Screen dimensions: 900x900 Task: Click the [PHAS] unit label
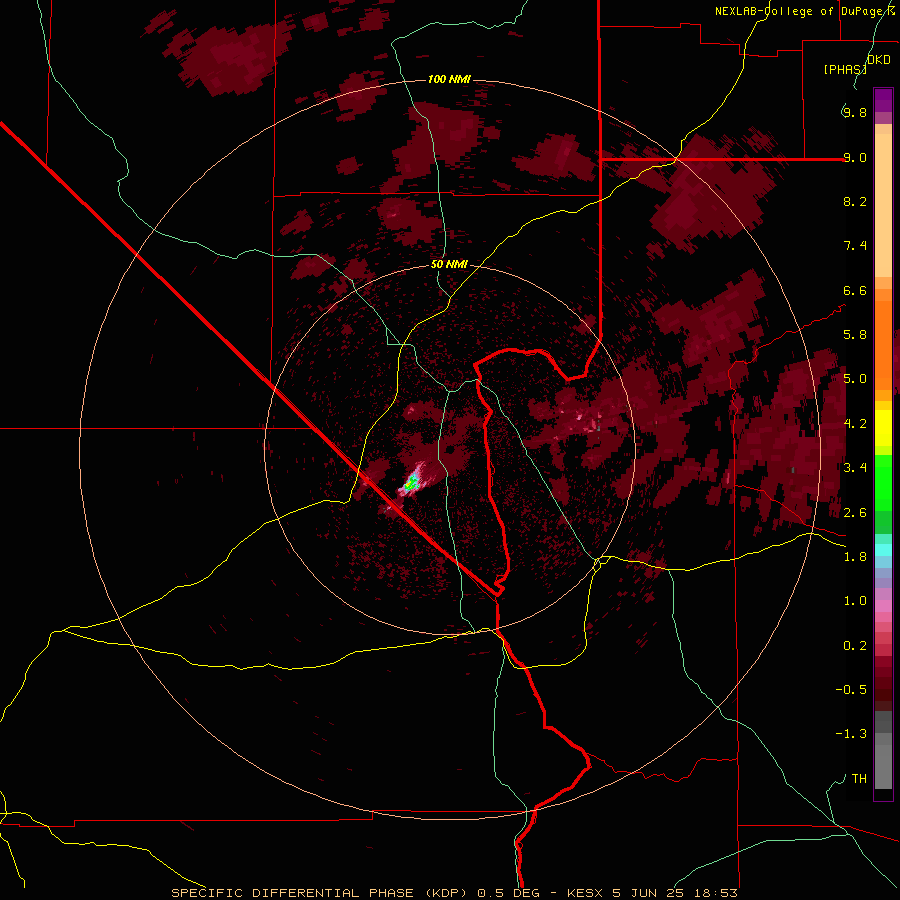click(845, 69)
